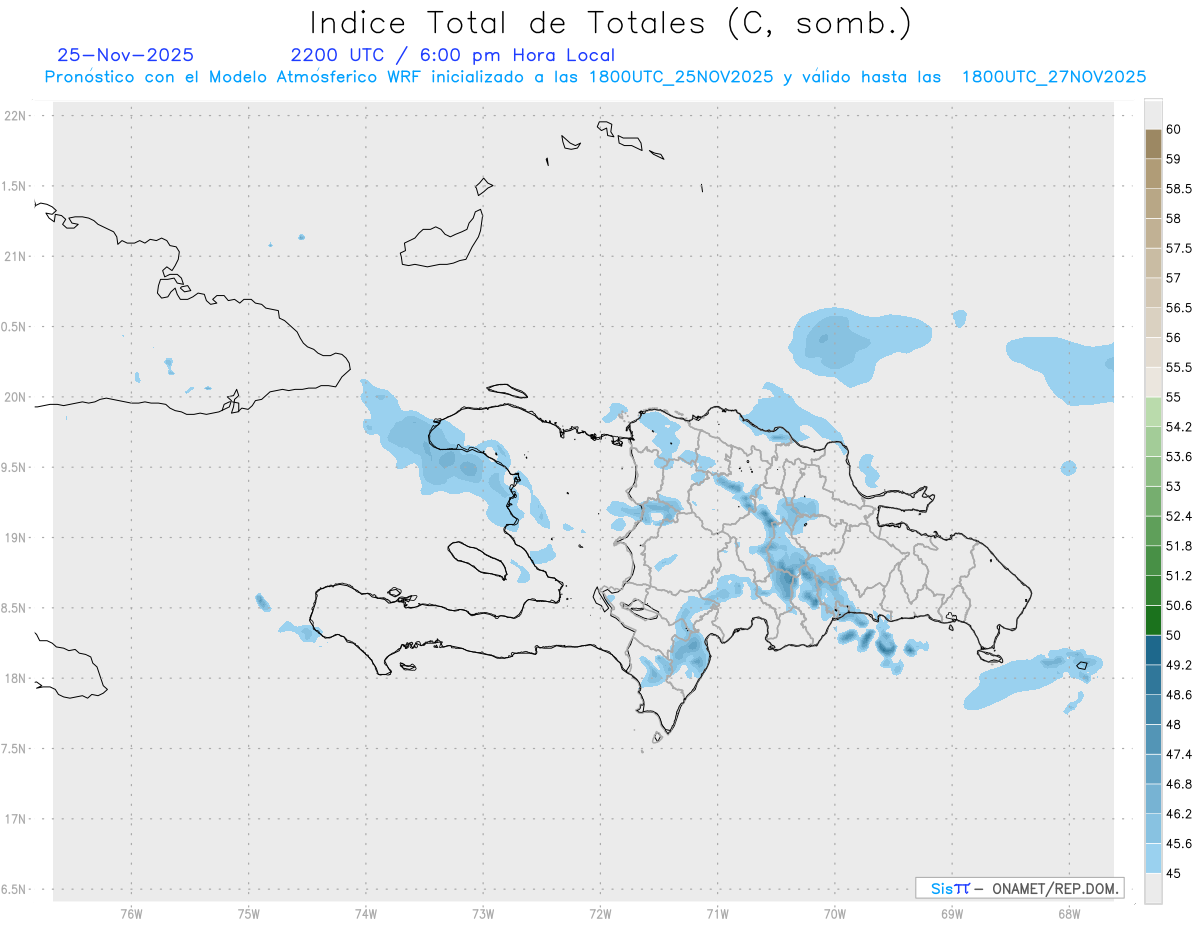Select the legend band between 58.5 and 59
The image size is (1200, 927).
[x=1153, y=174]
